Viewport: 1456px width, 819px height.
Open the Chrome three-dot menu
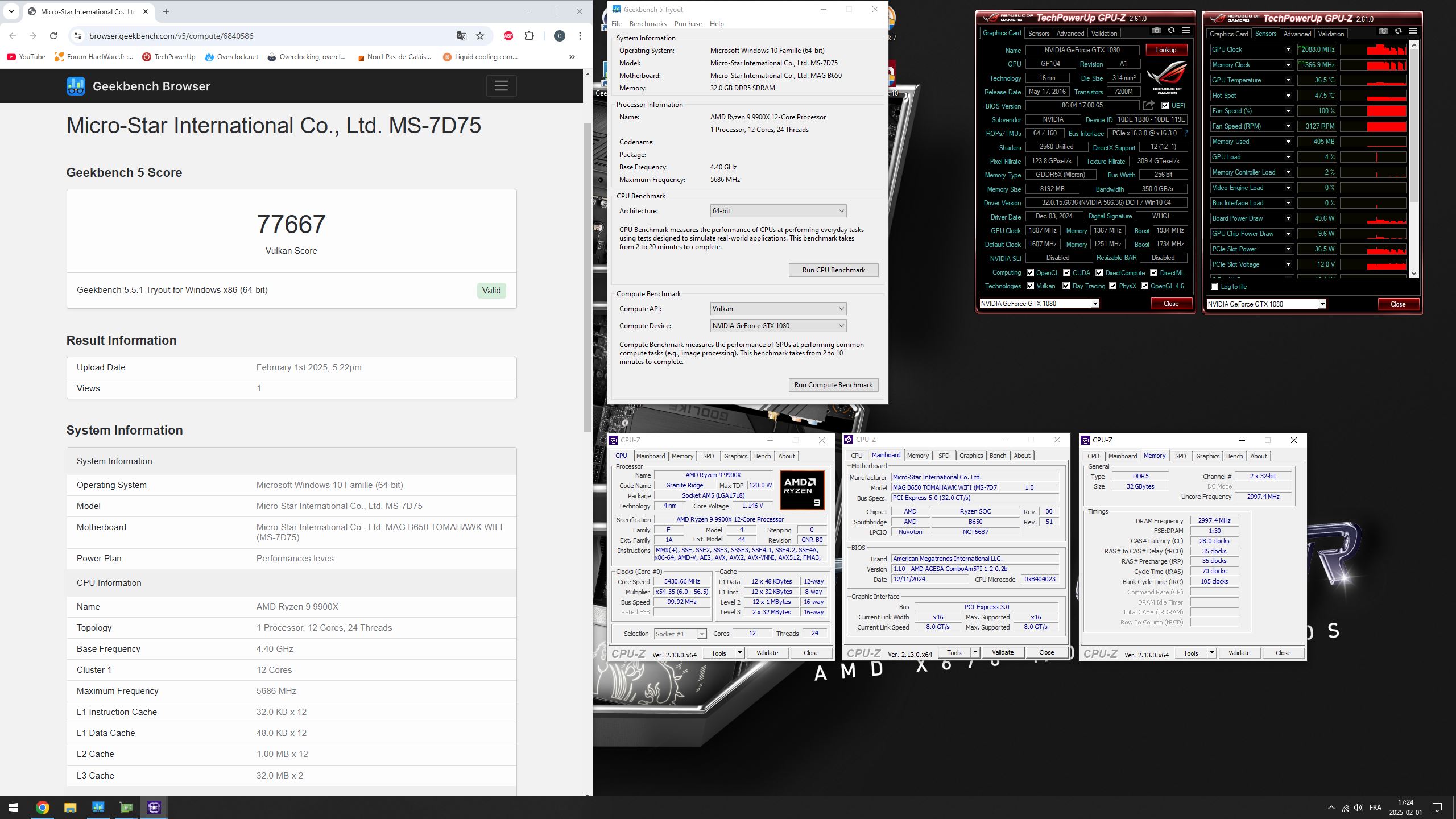(580, 36)
